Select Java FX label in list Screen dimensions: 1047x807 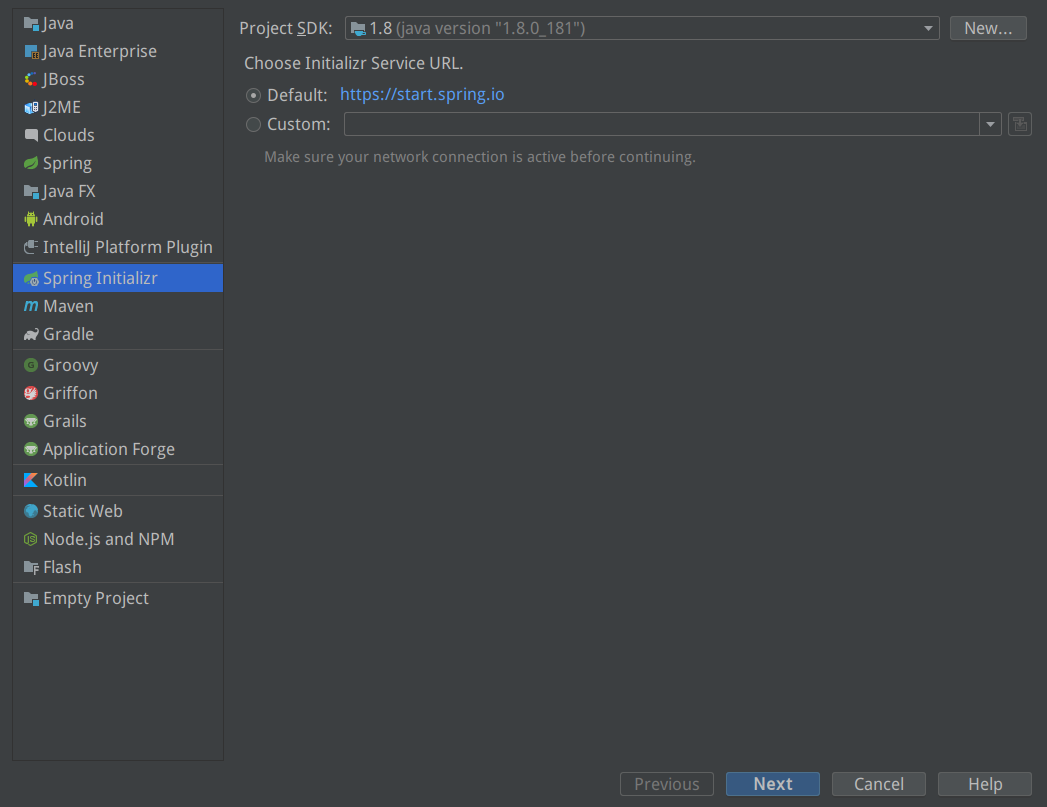pos(69,192)
